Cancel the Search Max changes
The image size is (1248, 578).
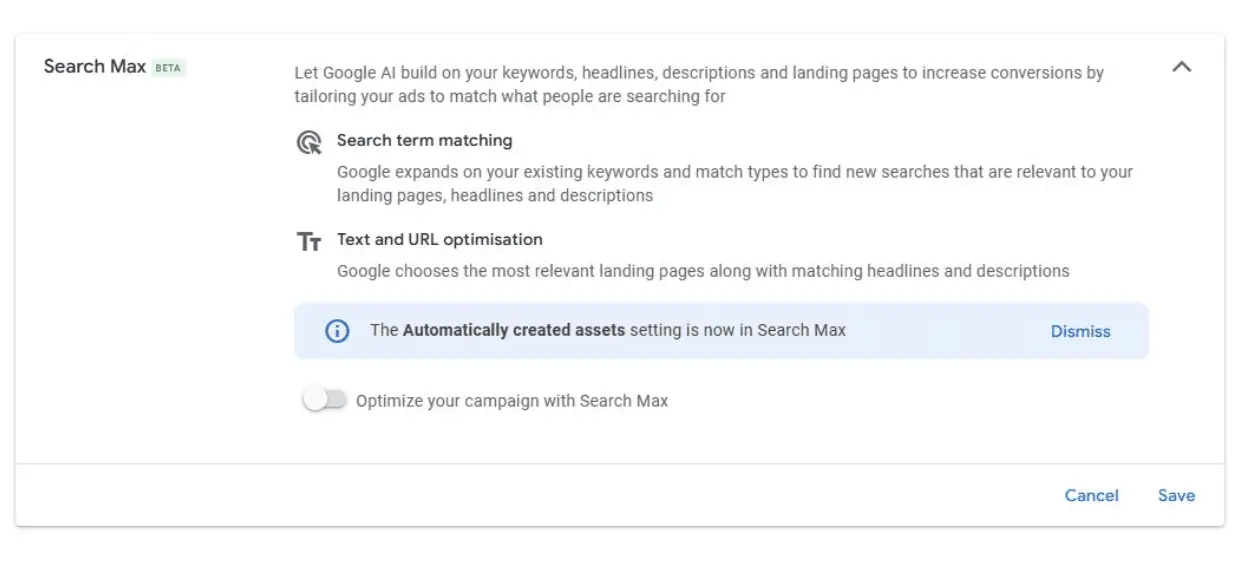1091,495
